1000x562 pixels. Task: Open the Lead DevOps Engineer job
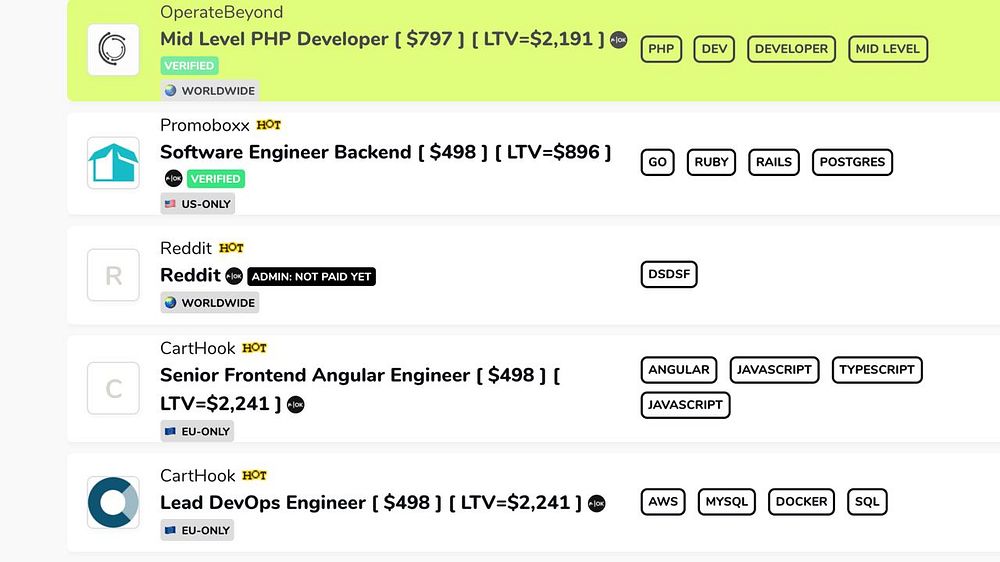(x=371, y=503)
